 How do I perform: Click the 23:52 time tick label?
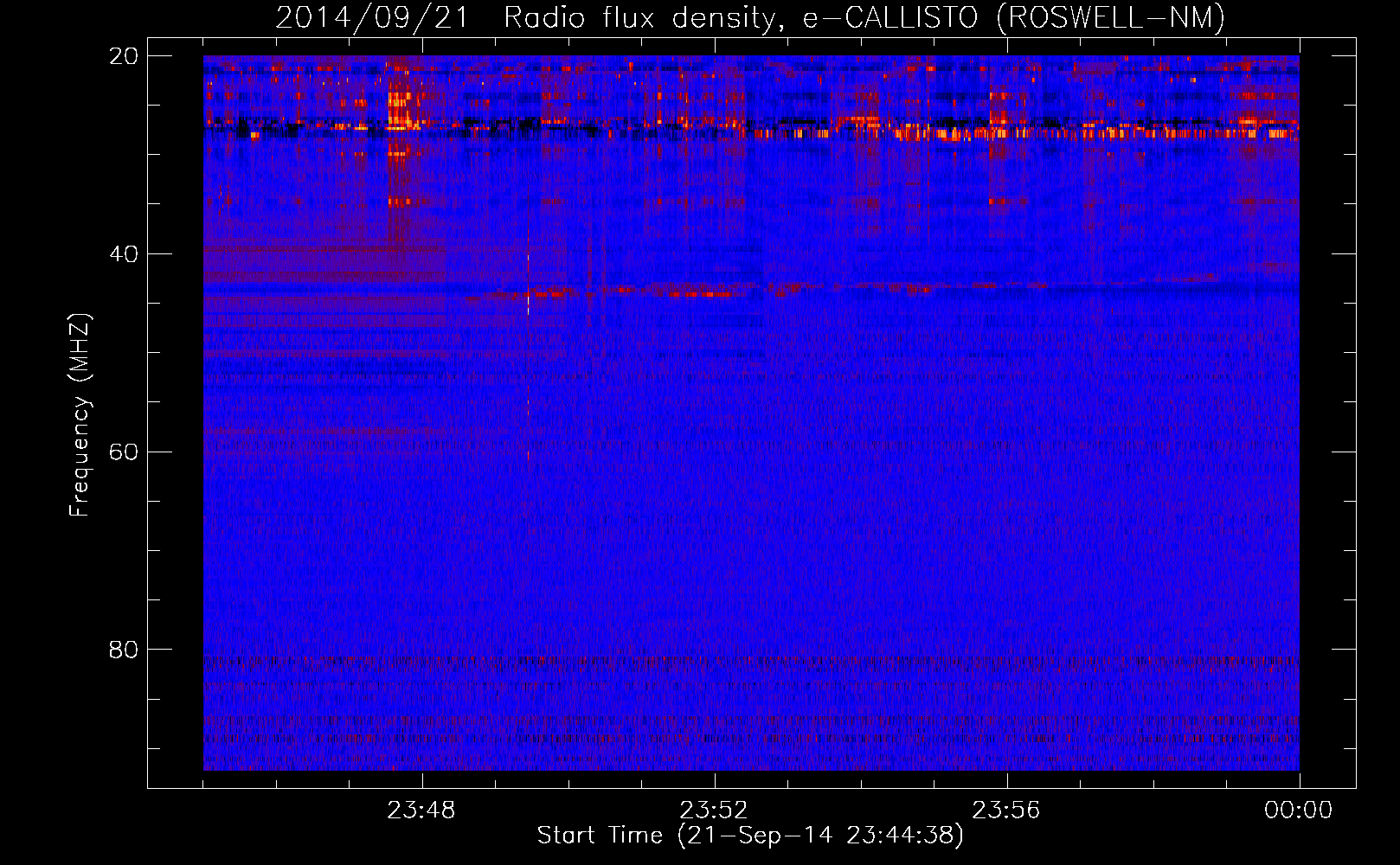pyautogui.click(x=714, y=811)
